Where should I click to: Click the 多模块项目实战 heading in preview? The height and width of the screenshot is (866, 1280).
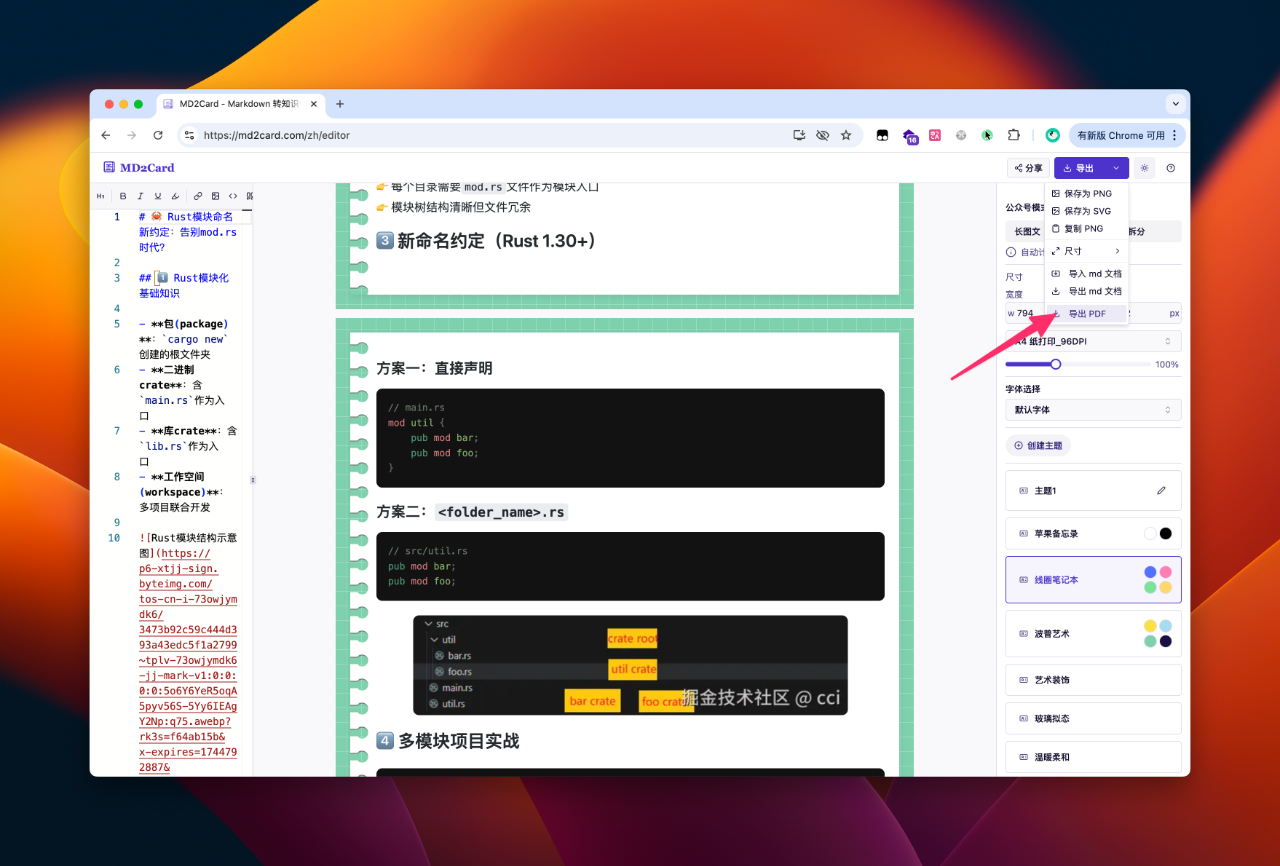click(x=448, y=741)
